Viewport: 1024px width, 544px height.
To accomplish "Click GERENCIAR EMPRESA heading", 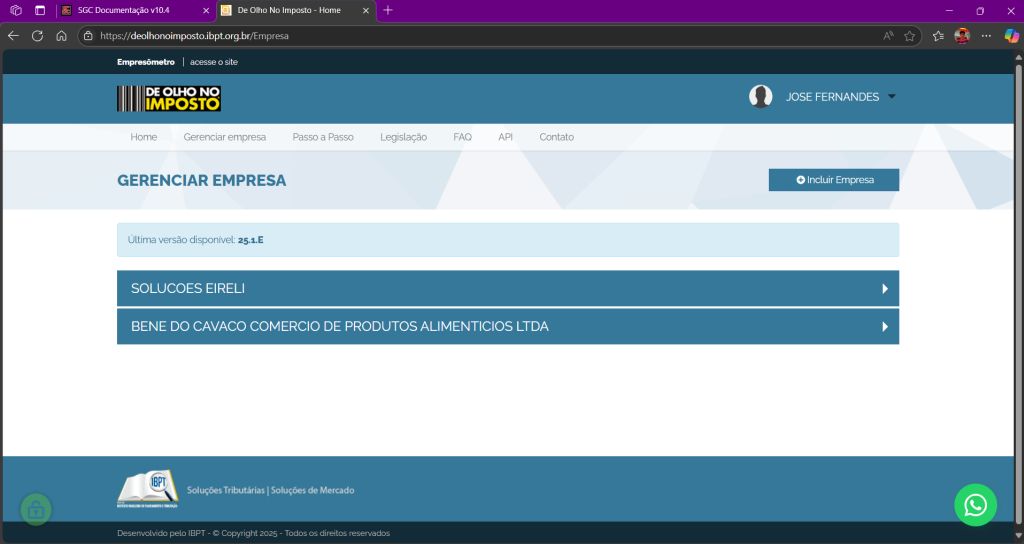I will [201, 180].
